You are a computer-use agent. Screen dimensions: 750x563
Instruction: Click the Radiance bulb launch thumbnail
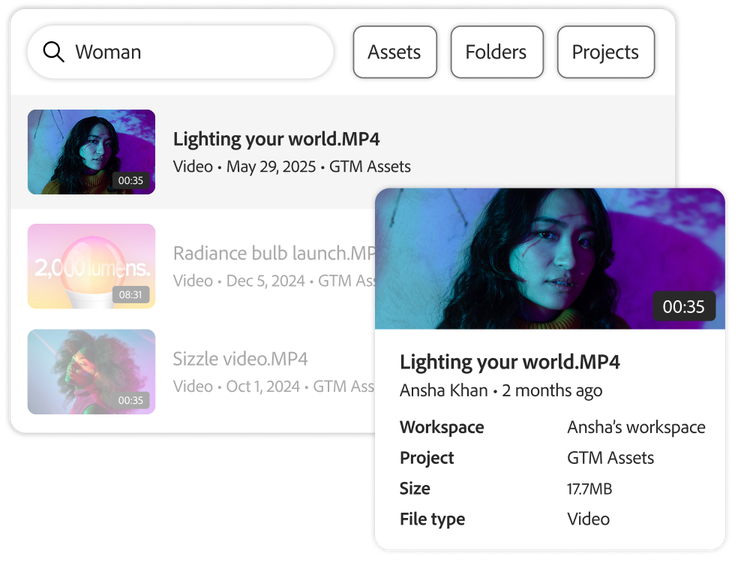point(91,266)
